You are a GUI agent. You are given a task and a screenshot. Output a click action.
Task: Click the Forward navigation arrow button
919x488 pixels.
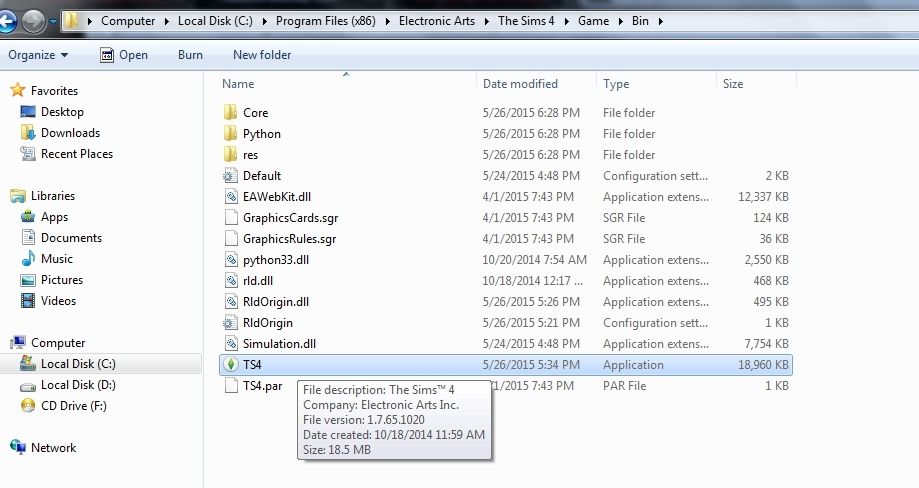pos(33,22)
